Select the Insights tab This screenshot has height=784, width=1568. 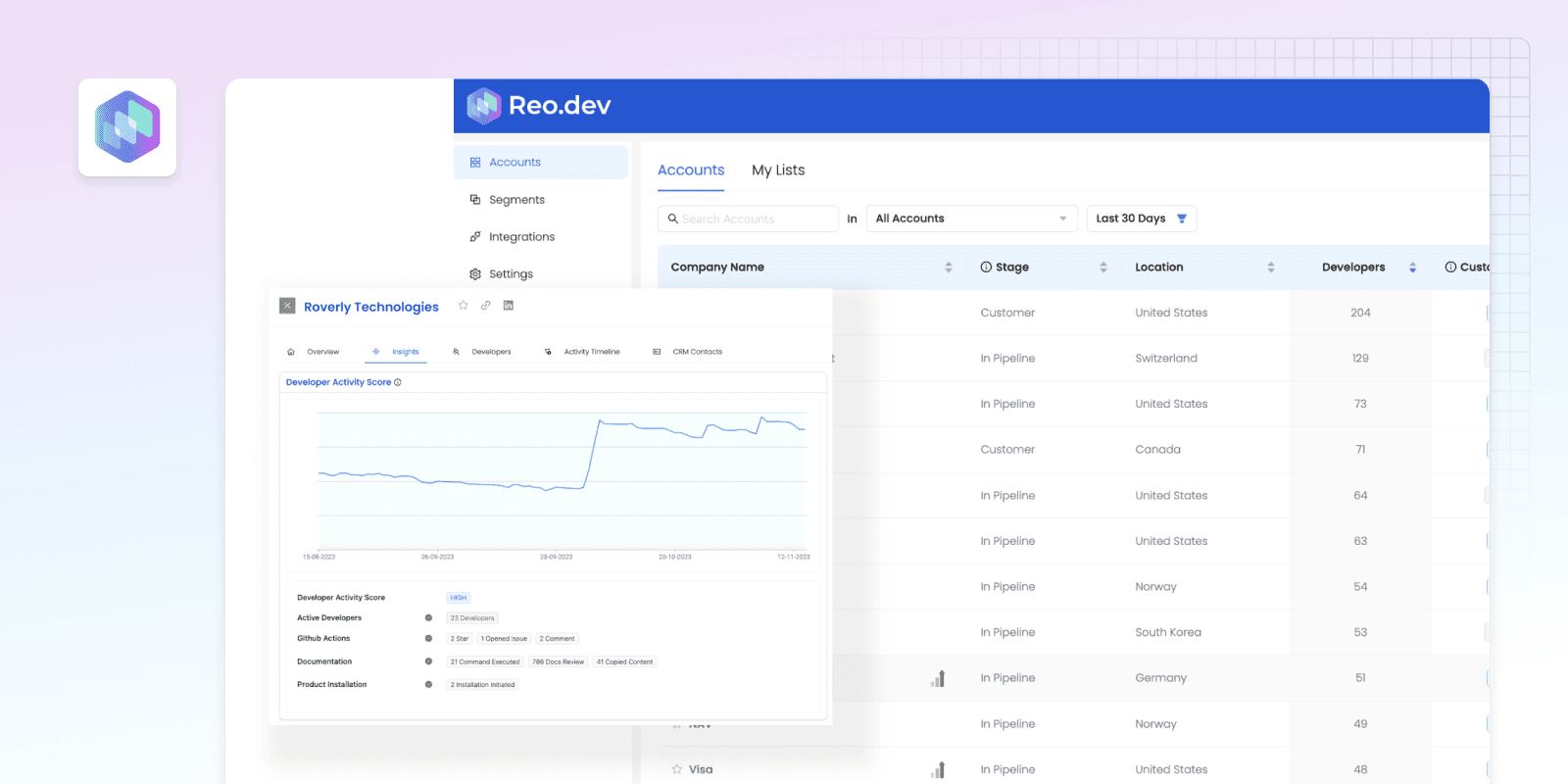click(x=396, y=352)
